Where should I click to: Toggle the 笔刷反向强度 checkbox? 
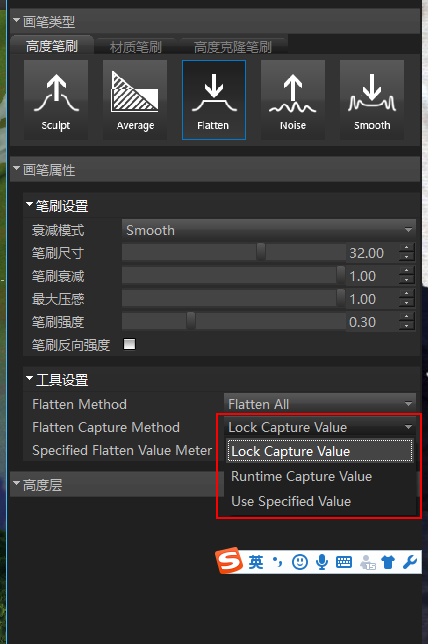130,344
